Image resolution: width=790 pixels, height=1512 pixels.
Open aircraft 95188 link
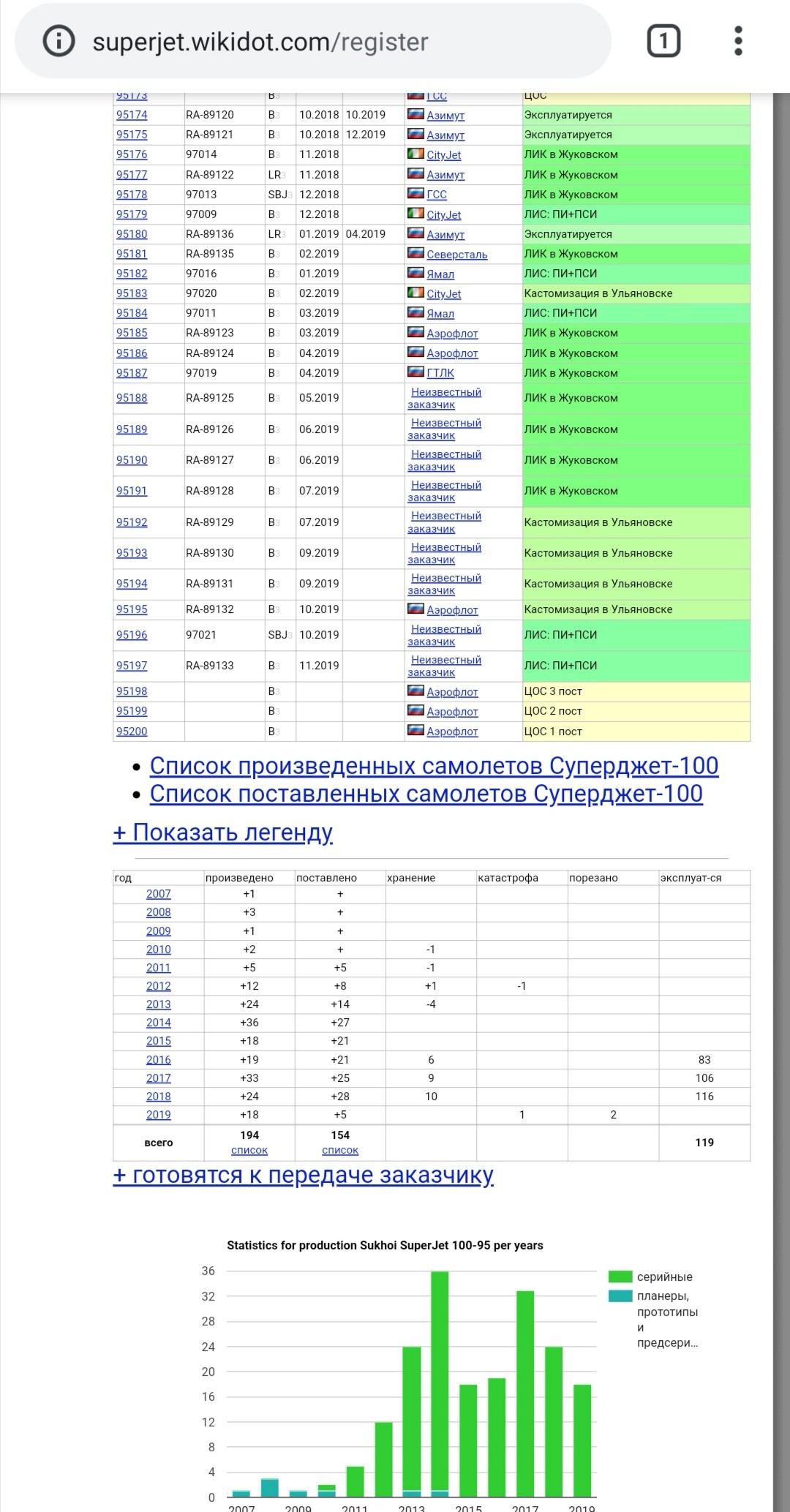coord(132,398)
